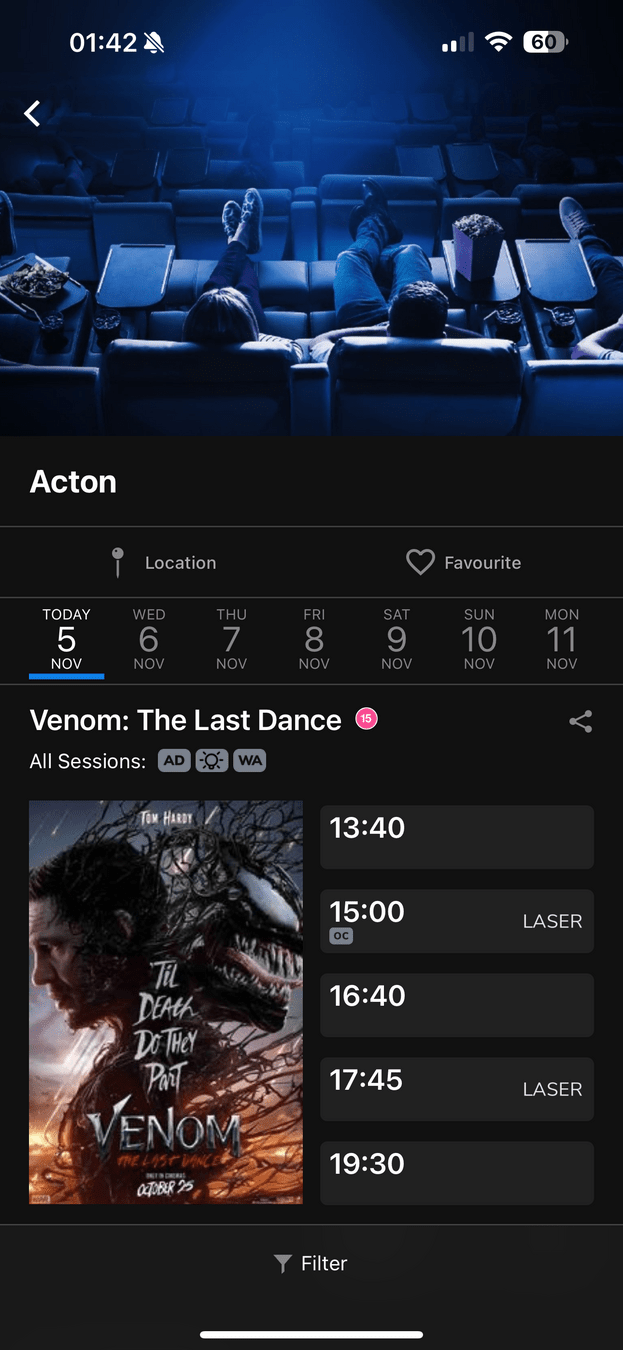Switch to Fri 8 Nov date
This screenshot has height=1350, width=623.
click(314, 639)
